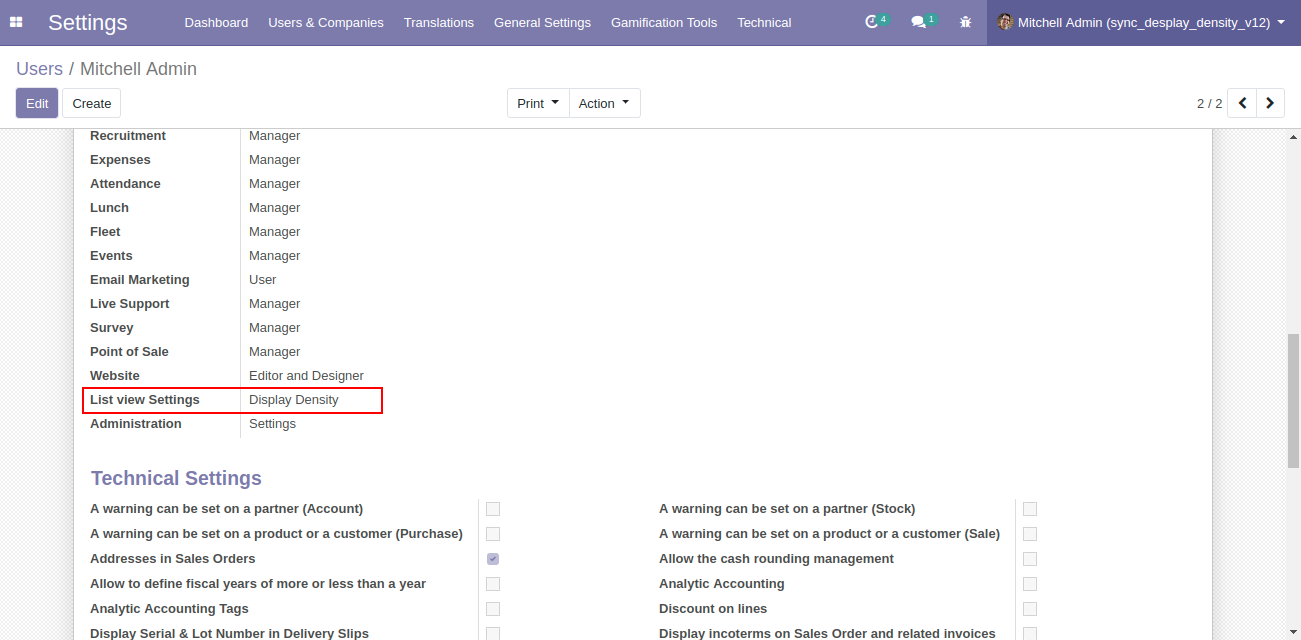Screen dimensions: 1301x640
Task: Toggle warning on product or customer (Purchase) checkbox
Action: pos(493,534)
